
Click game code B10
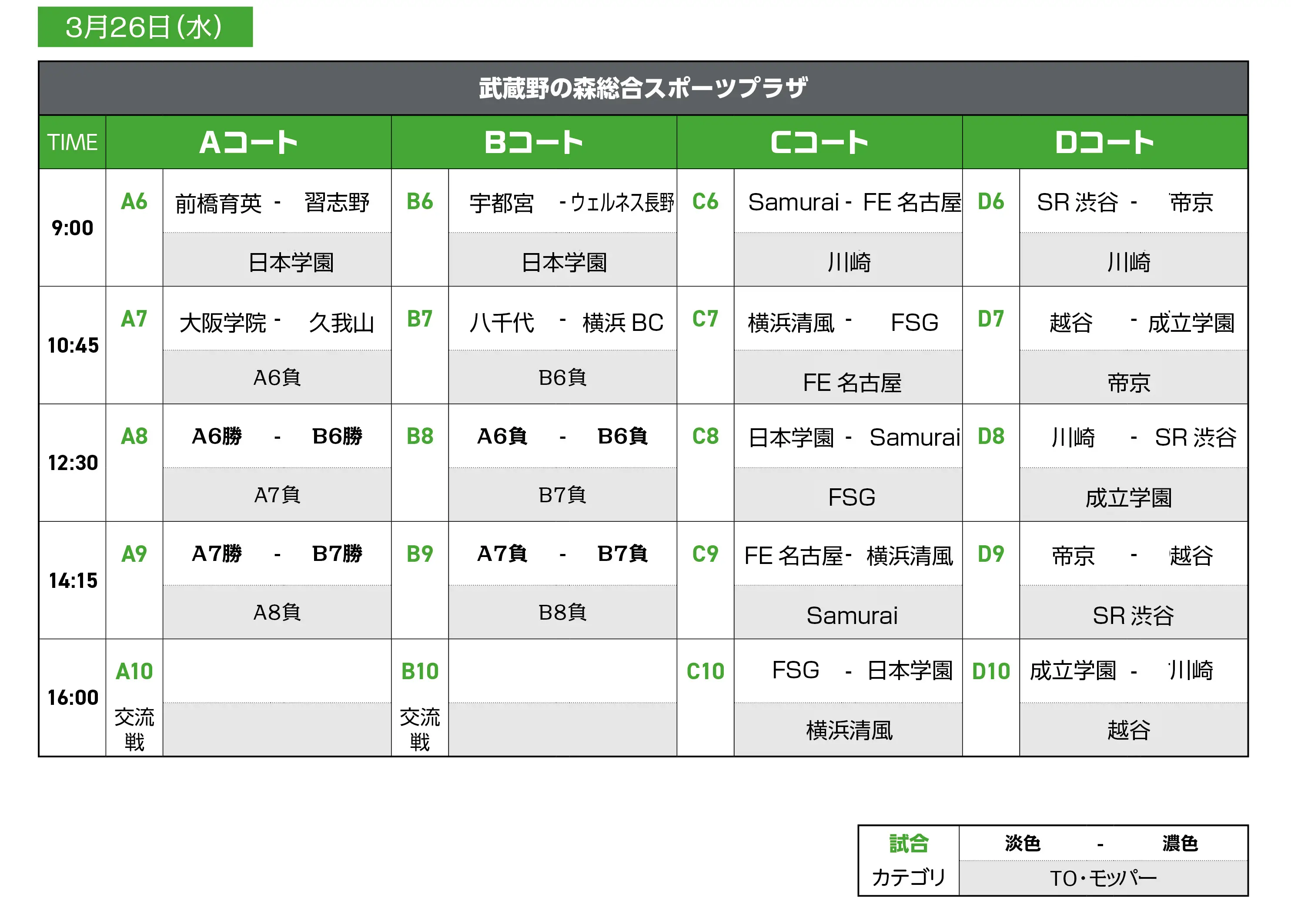click(x=420, y=671)
